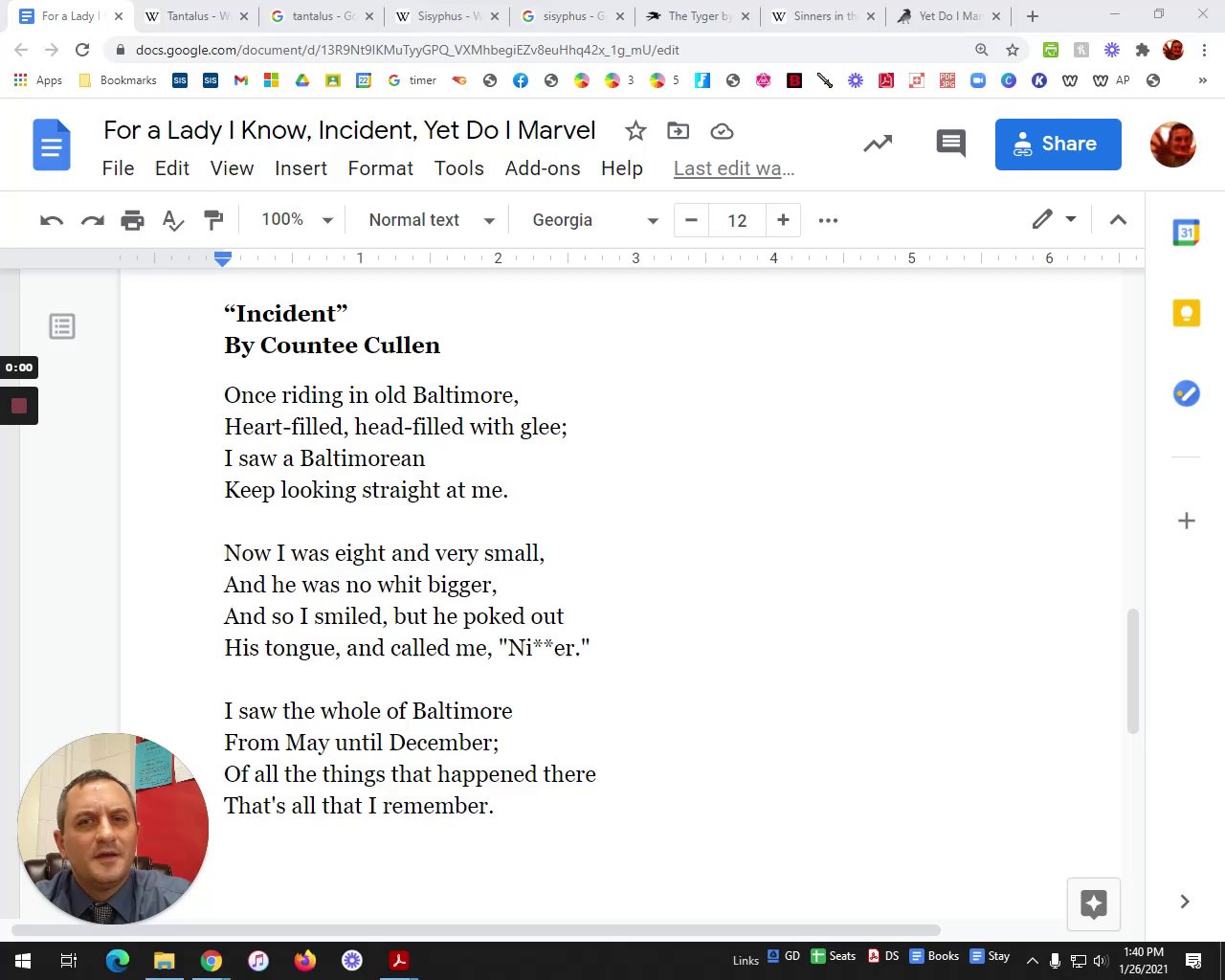Open the Format menu

point(380,168)
